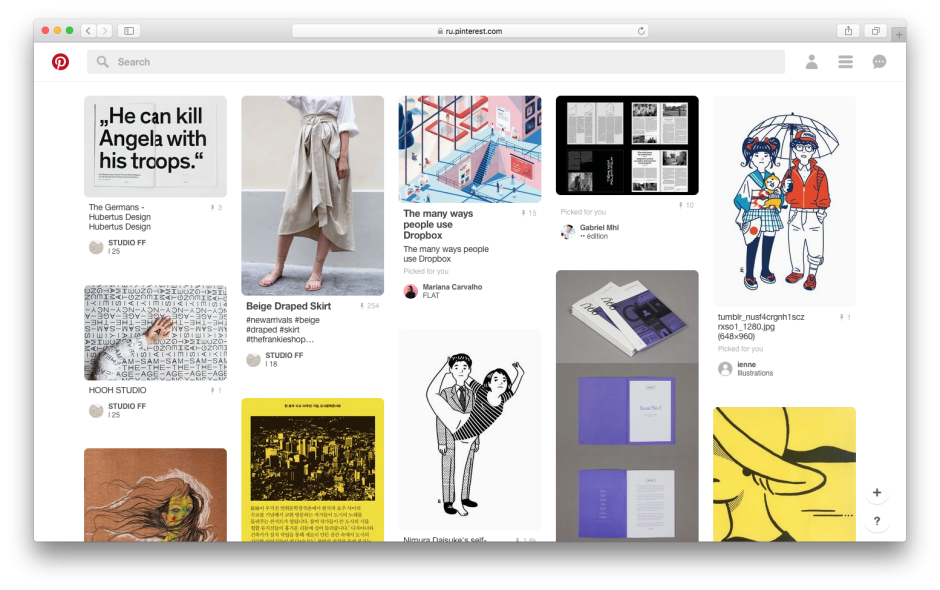Screen dimensions: 940x590
Task: Click the #newarrivals #beige hashtag description
Action: tap(282, 330)
